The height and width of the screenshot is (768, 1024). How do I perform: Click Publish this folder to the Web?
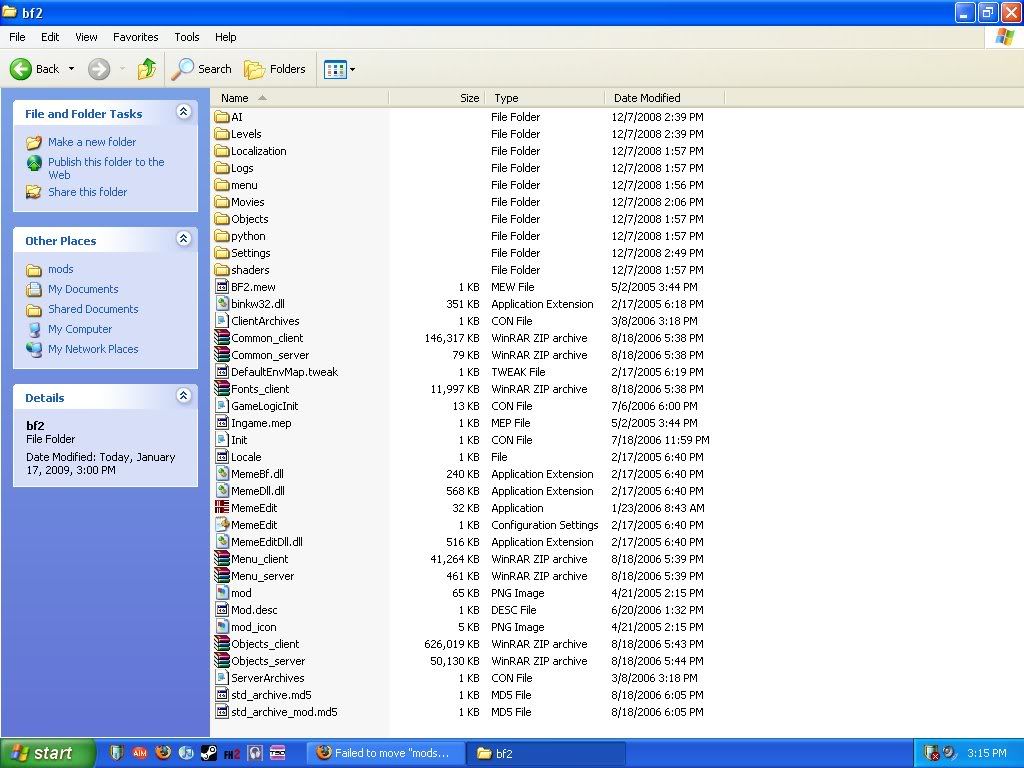click(x=106, y=168)
